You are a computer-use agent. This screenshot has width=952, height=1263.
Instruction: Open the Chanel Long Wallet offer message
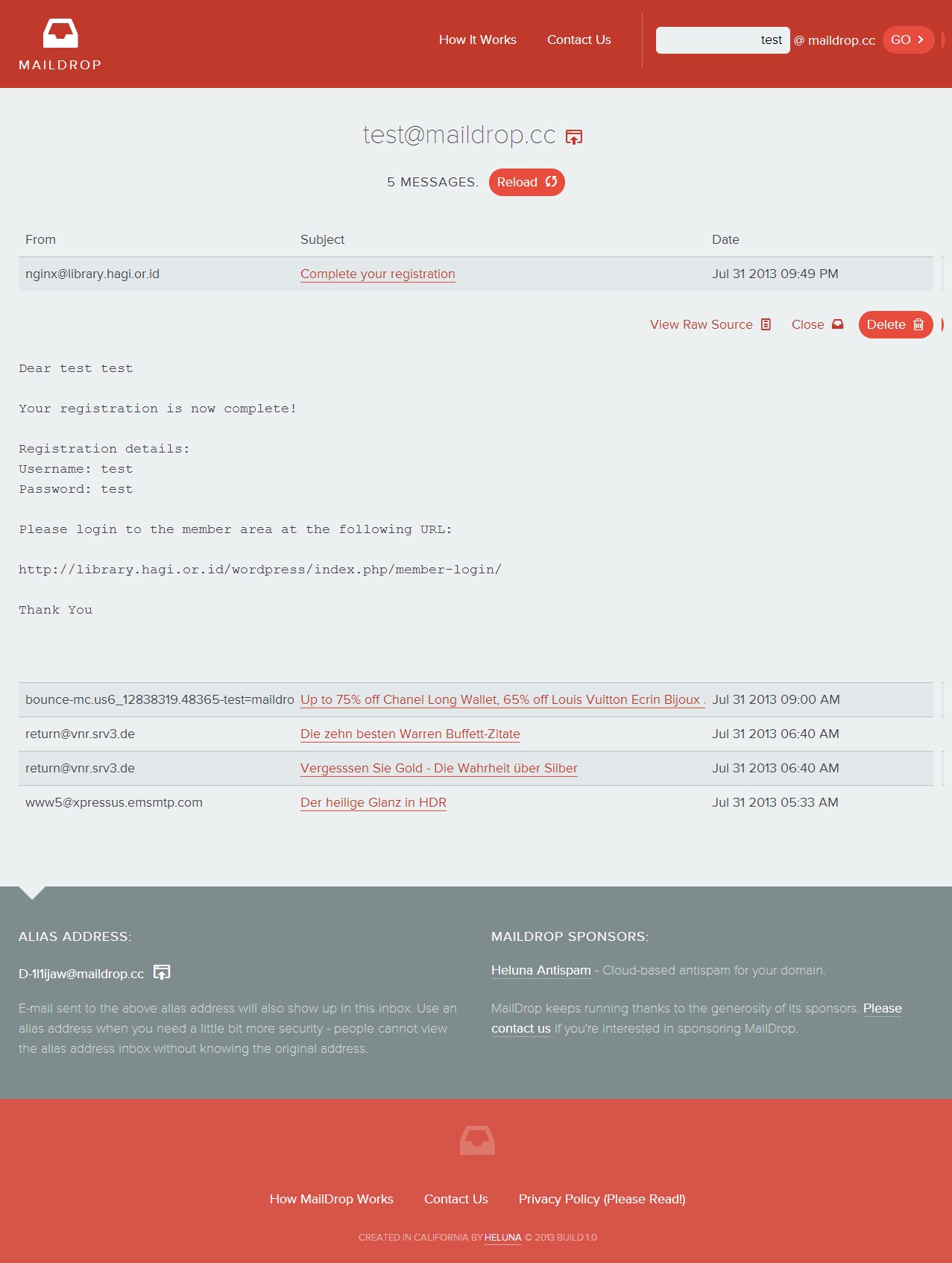502,699
